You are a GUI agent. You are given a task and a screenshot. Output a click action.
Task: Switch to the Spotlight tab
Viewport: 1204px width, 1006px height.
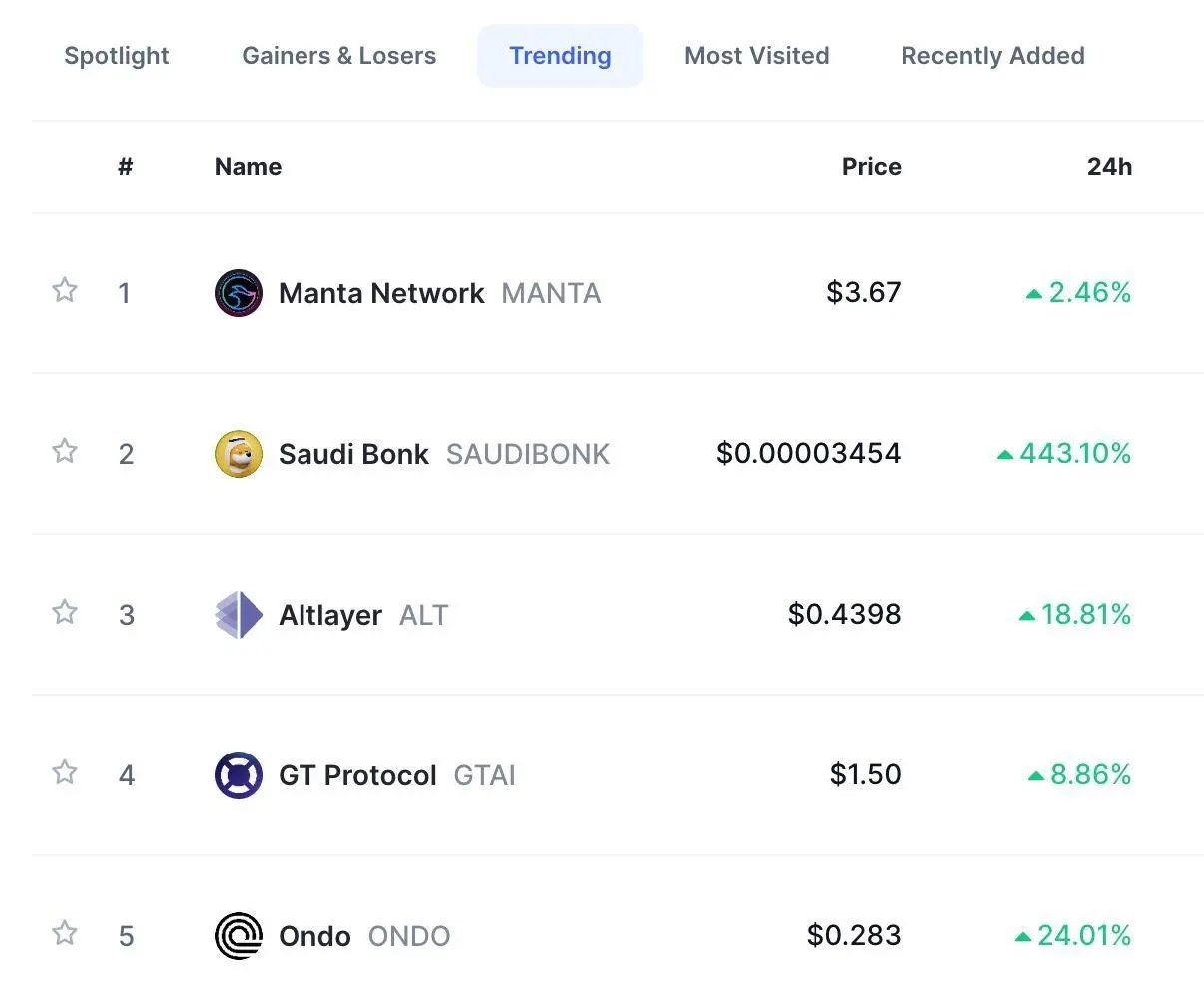pyautogui.click(x=117, y=56)
